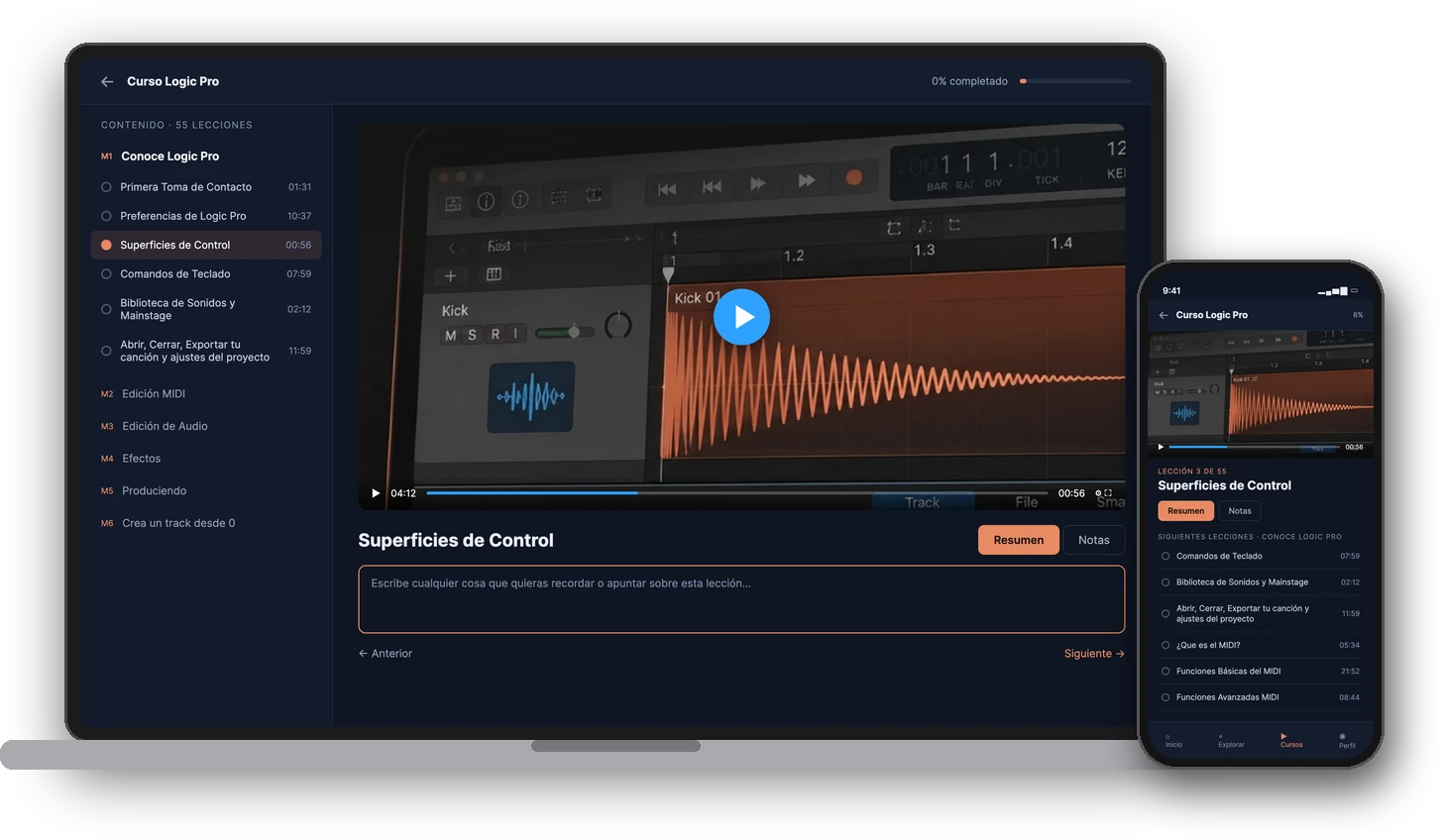The image size is (1443, 840).
Task: Mark Primera Toma de Contacto lesson circle
Action: tap(106, 187)
